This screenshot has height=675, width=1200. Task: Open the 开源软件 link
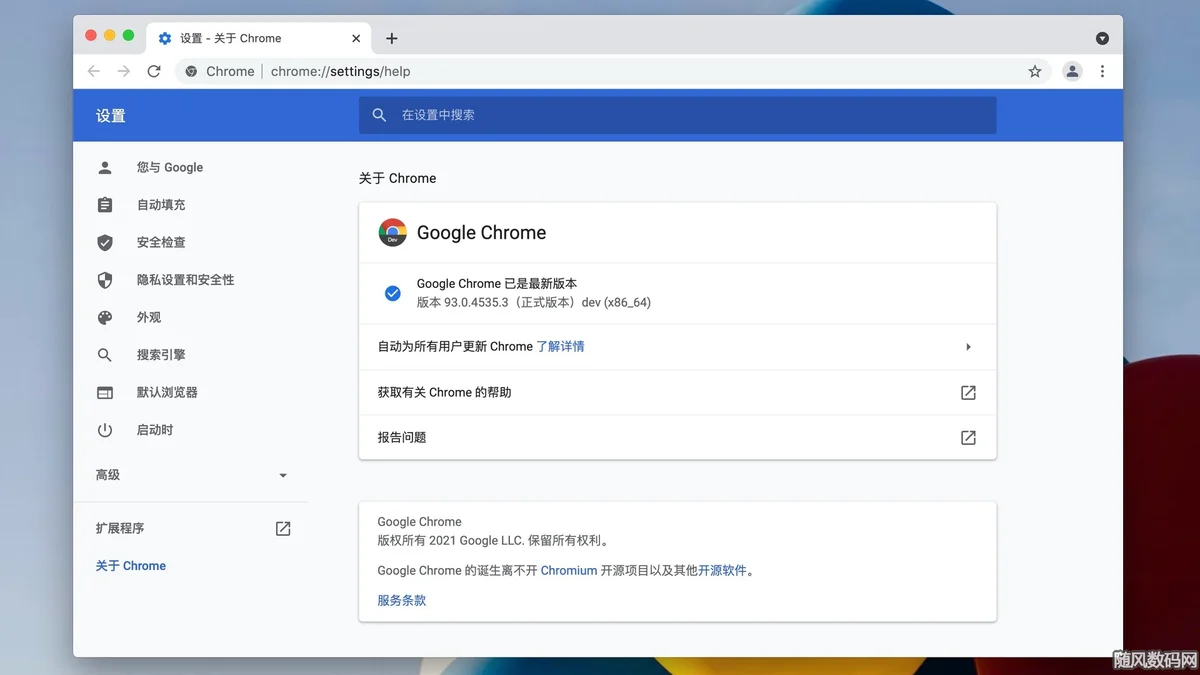[x=722, y=571]
